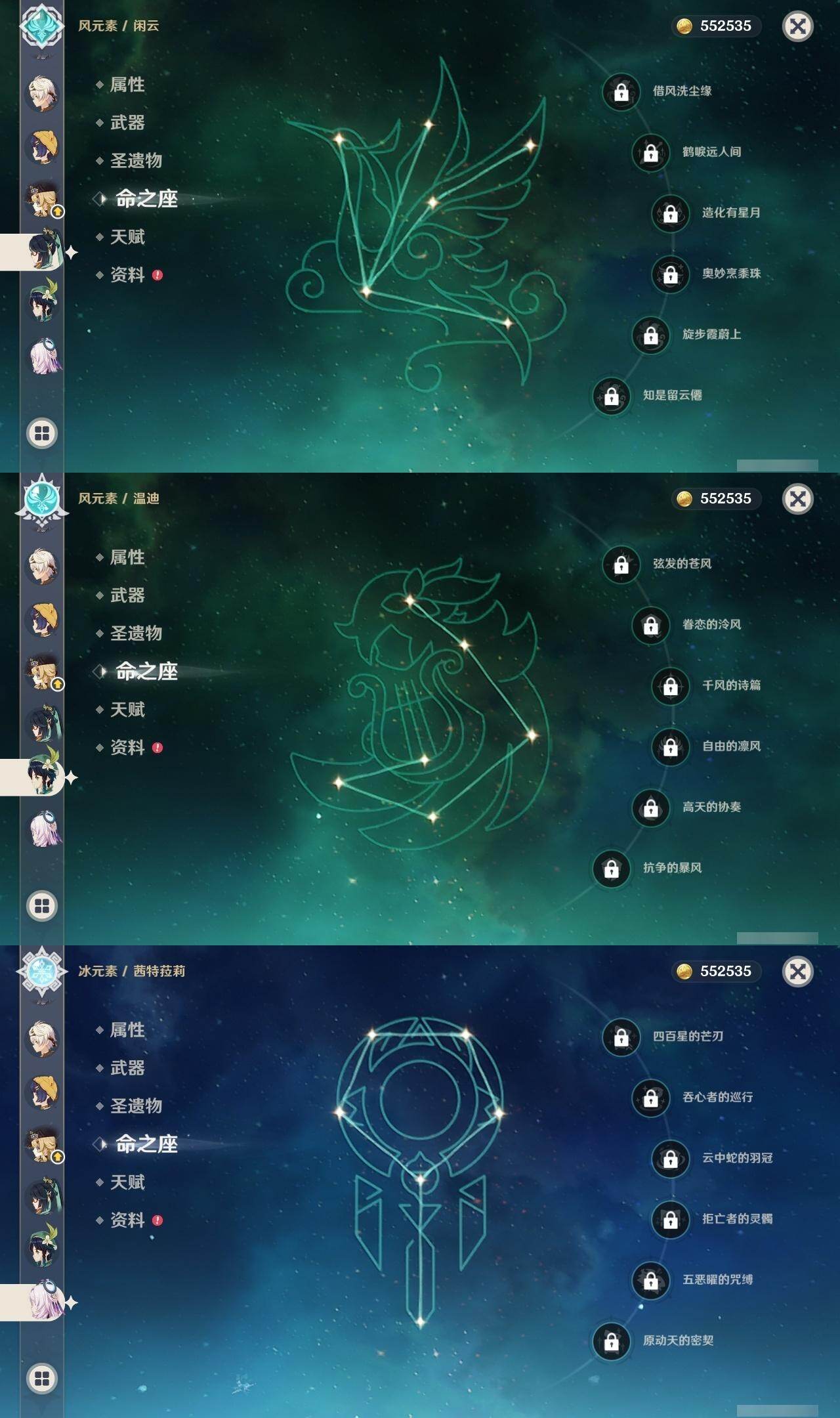
Task: Click the Cryo element emblem beside 冰元素
Action: 42,972
